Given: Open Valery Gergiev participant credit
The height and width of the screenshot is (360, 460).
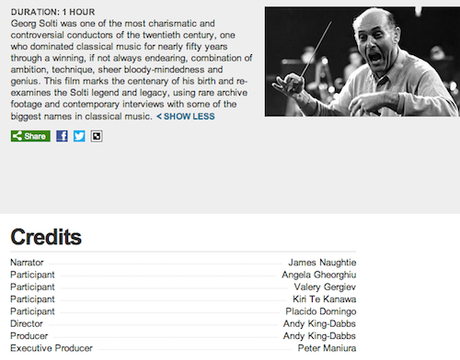Looking at the screenshot, I should click(325, 287).
